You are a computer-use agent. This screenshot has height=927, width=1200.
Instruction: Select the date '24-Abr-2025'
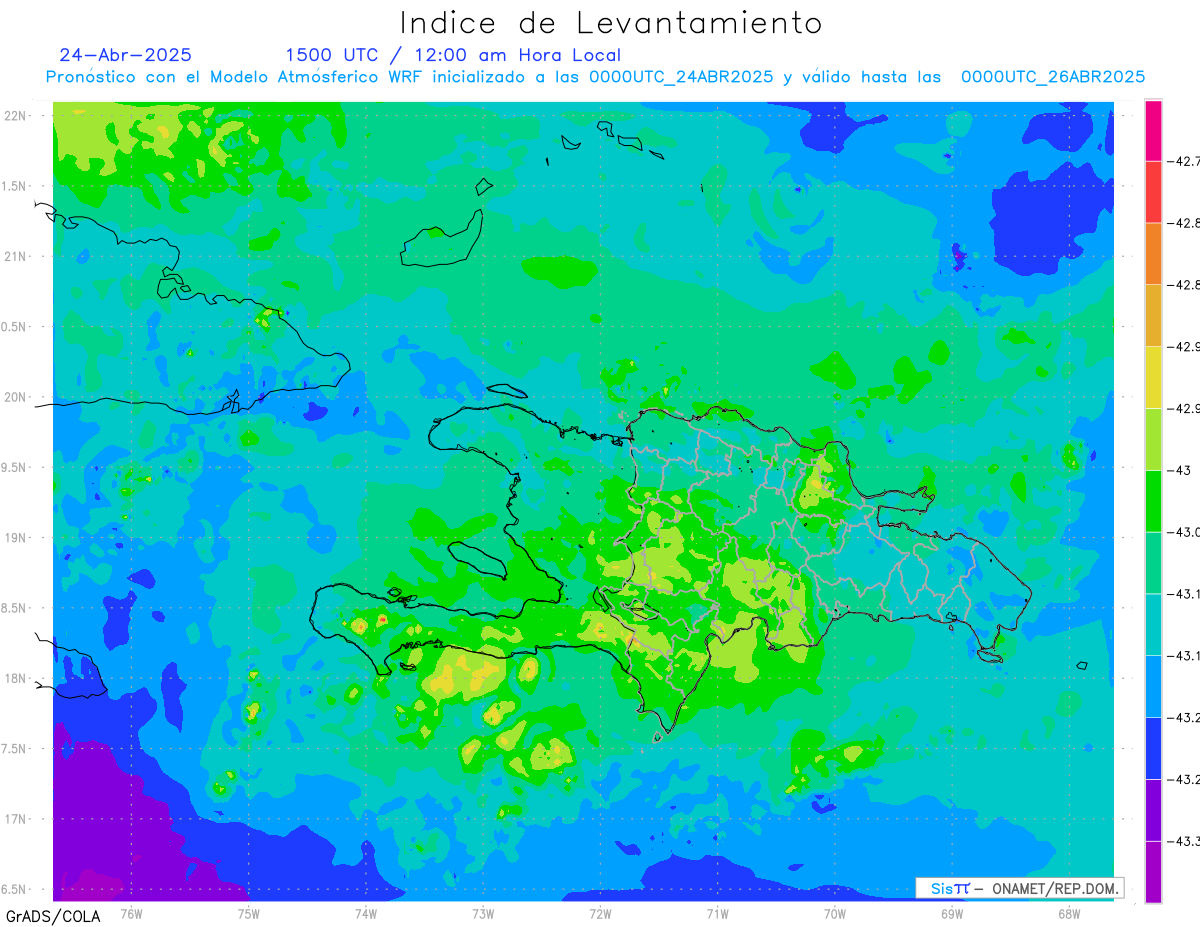125,55
